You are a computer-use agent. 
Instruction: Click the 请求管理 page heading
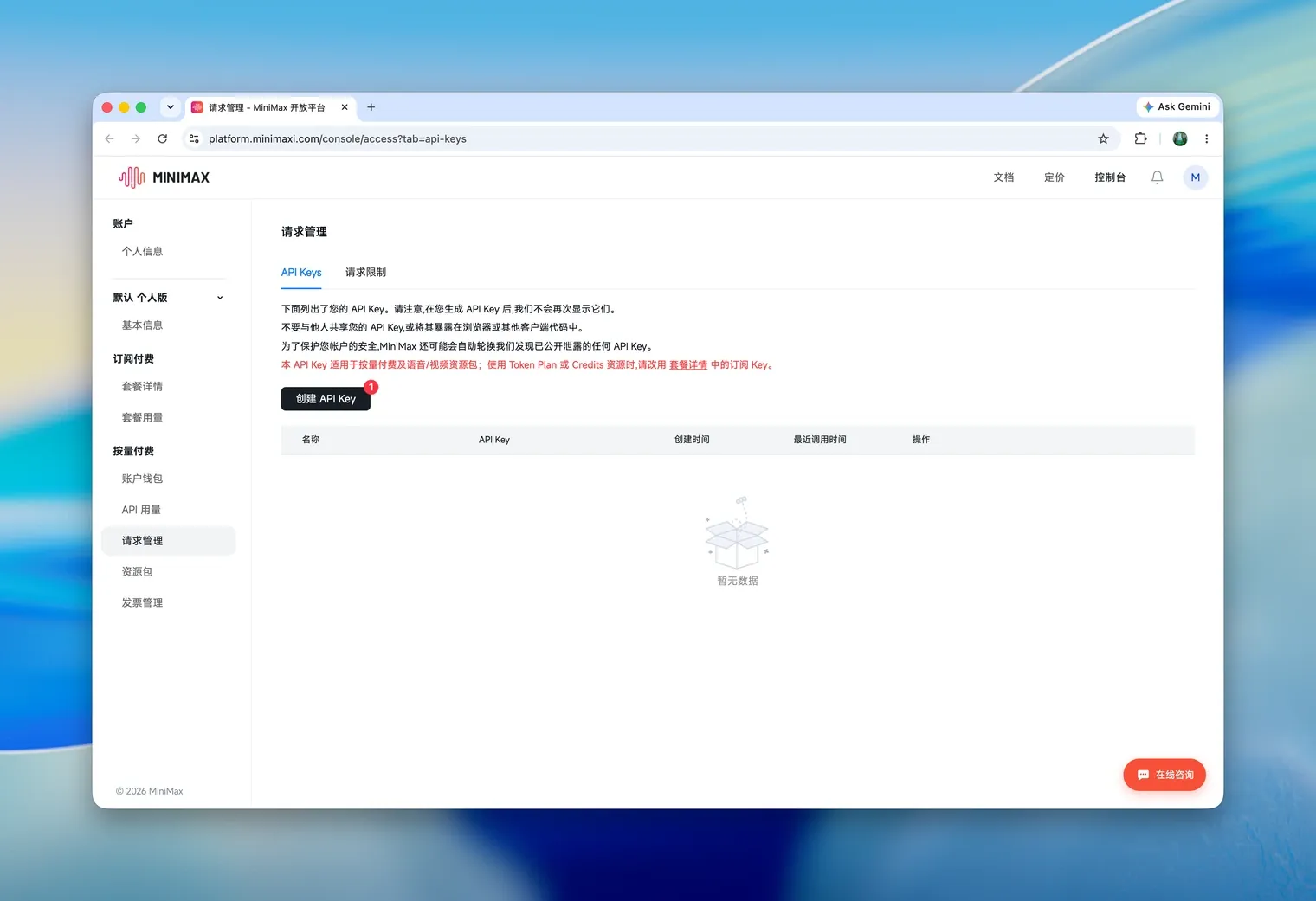(x=304, y=232)
